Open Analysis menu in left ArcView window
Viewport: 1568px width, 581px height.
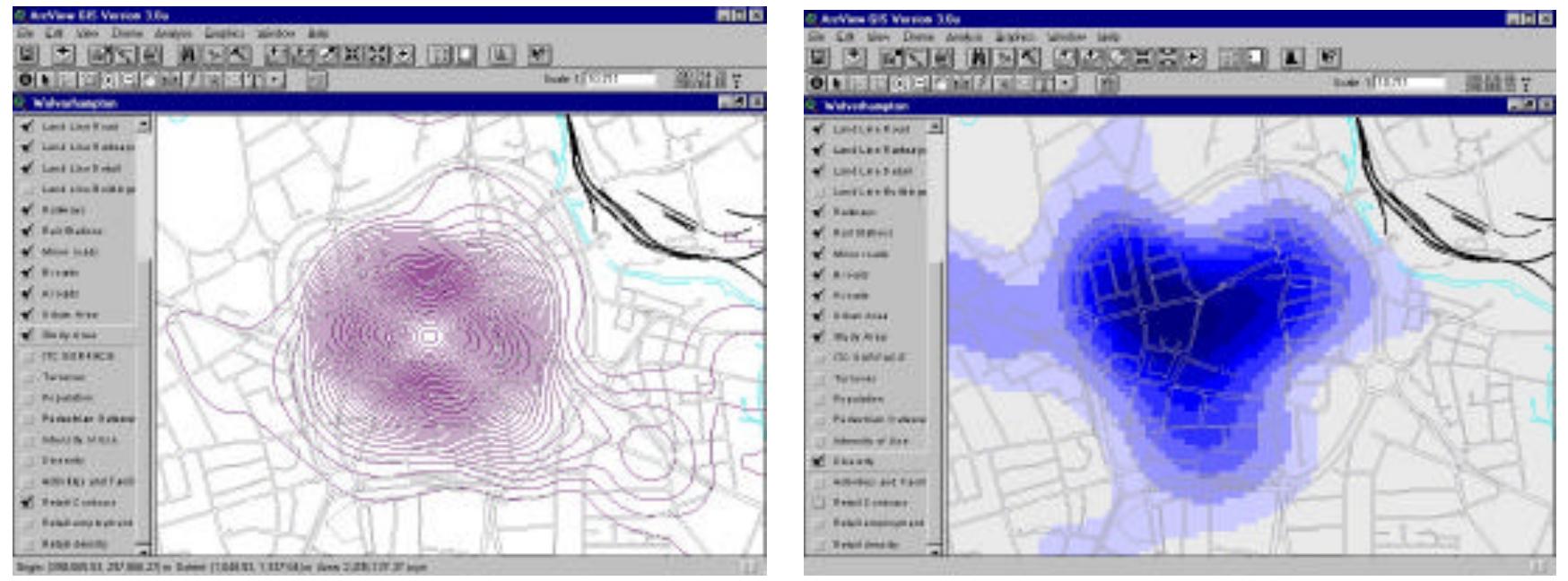click(172, 32)
